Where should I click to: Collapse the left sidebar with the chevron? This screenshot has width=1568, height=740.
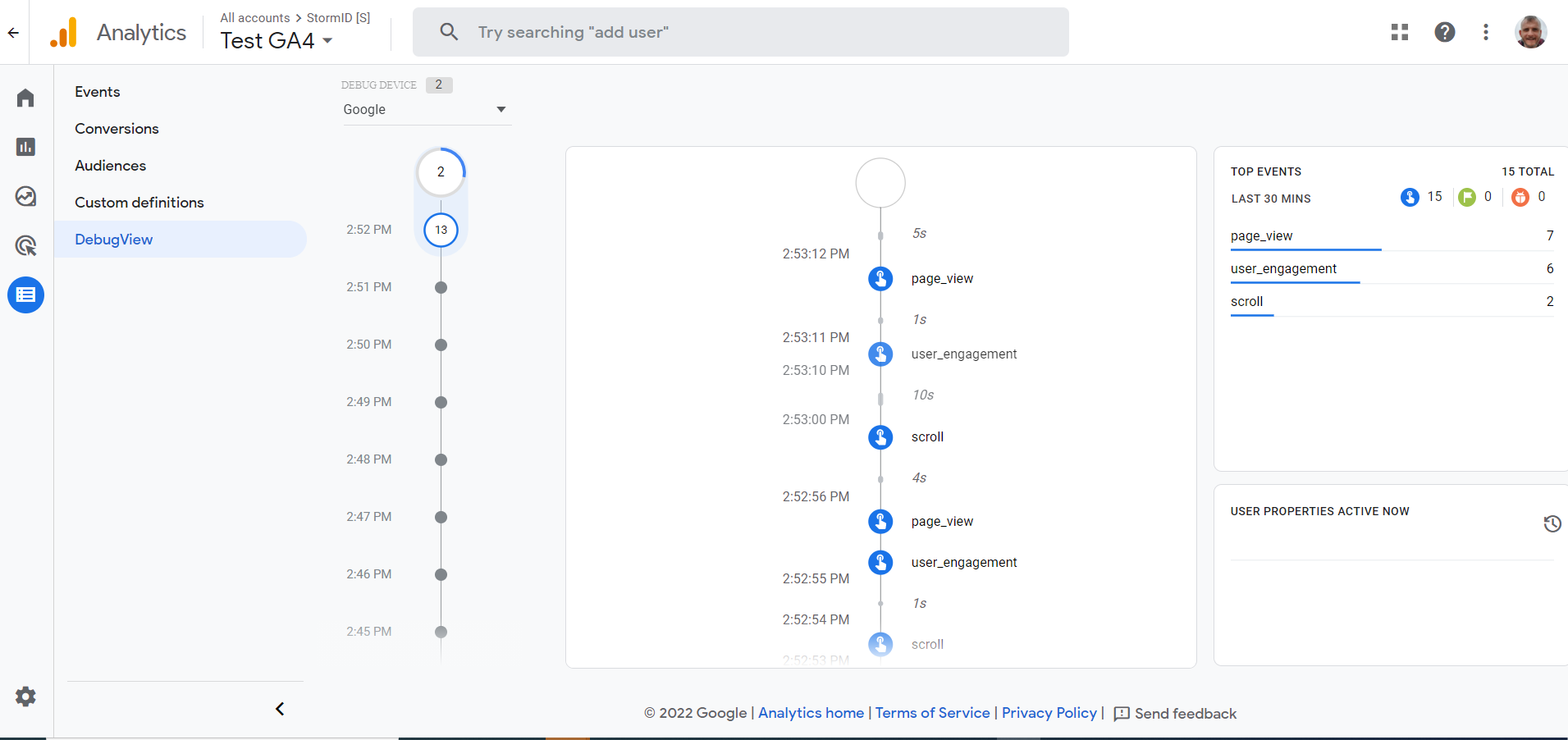coord(279,708)
